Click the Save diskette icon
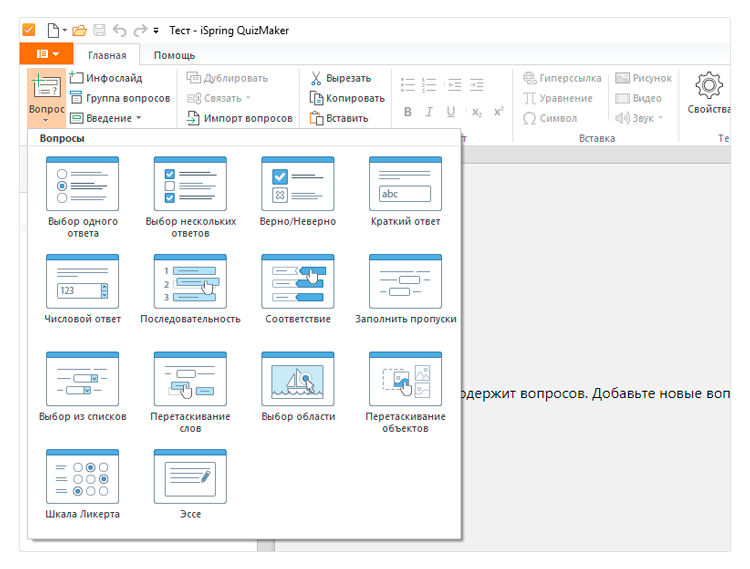750x569 pixels. coord(99,31)
